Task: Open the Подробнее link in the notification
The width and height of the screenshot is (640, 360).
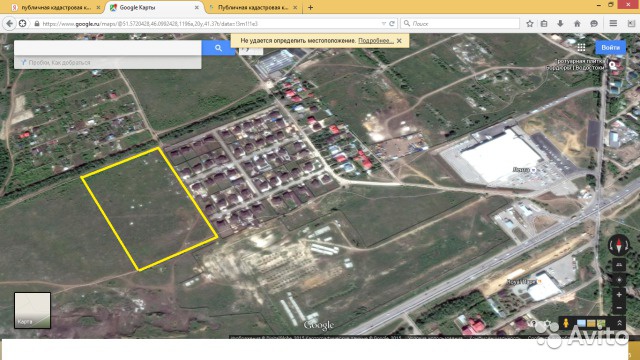Action: (x=376, y=41)
